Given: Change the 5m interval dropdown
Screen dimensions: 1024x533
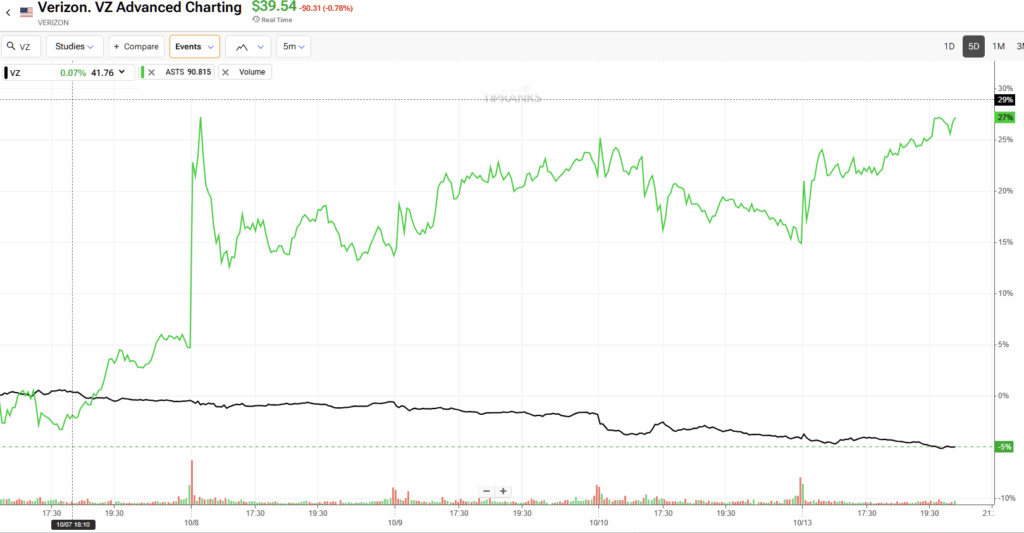Looking at the screenshot, I should (293, 47).
